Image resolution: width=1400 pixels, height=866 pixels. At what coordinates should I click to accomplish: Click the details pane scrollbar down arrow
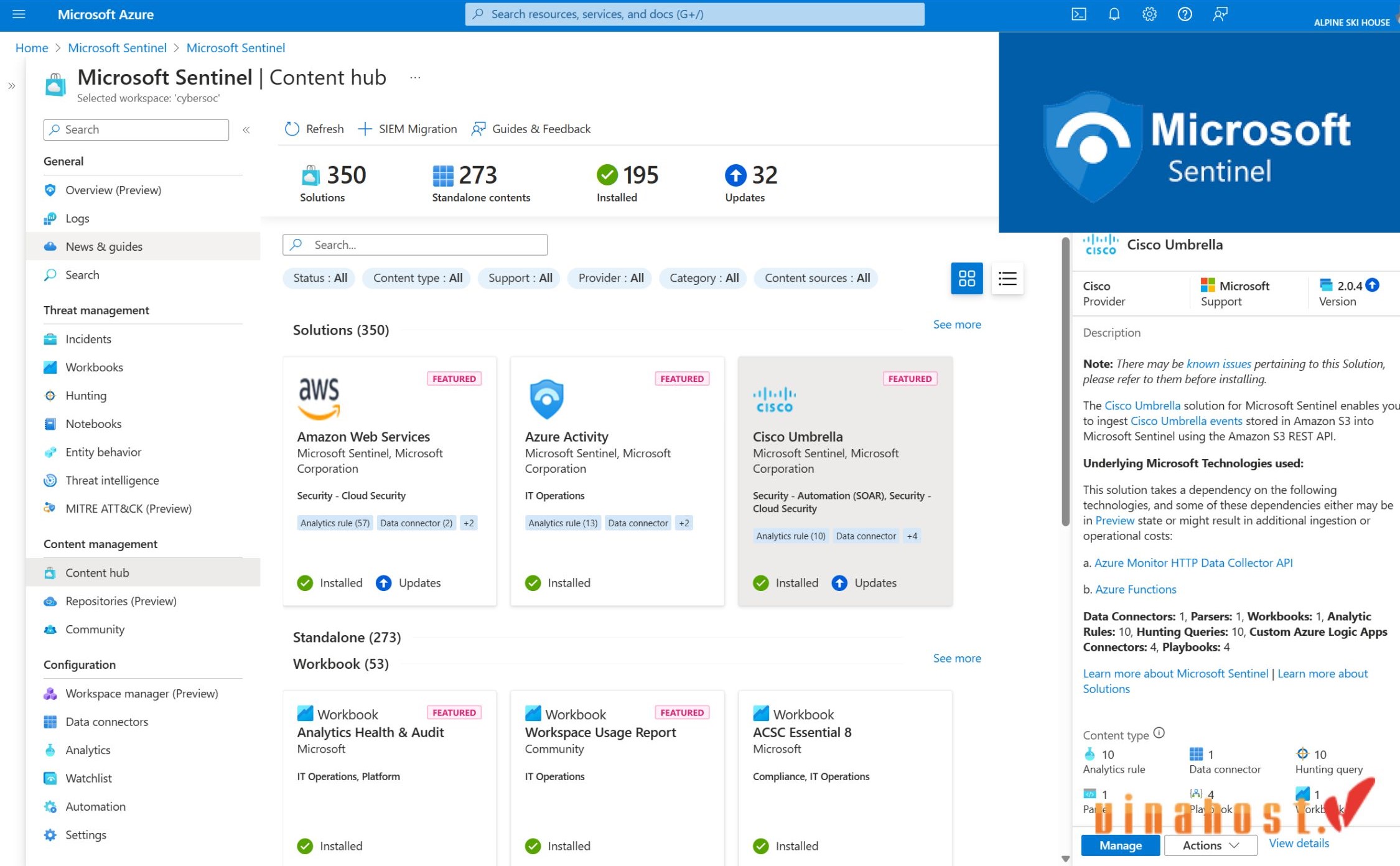(x=1065, y=859)
